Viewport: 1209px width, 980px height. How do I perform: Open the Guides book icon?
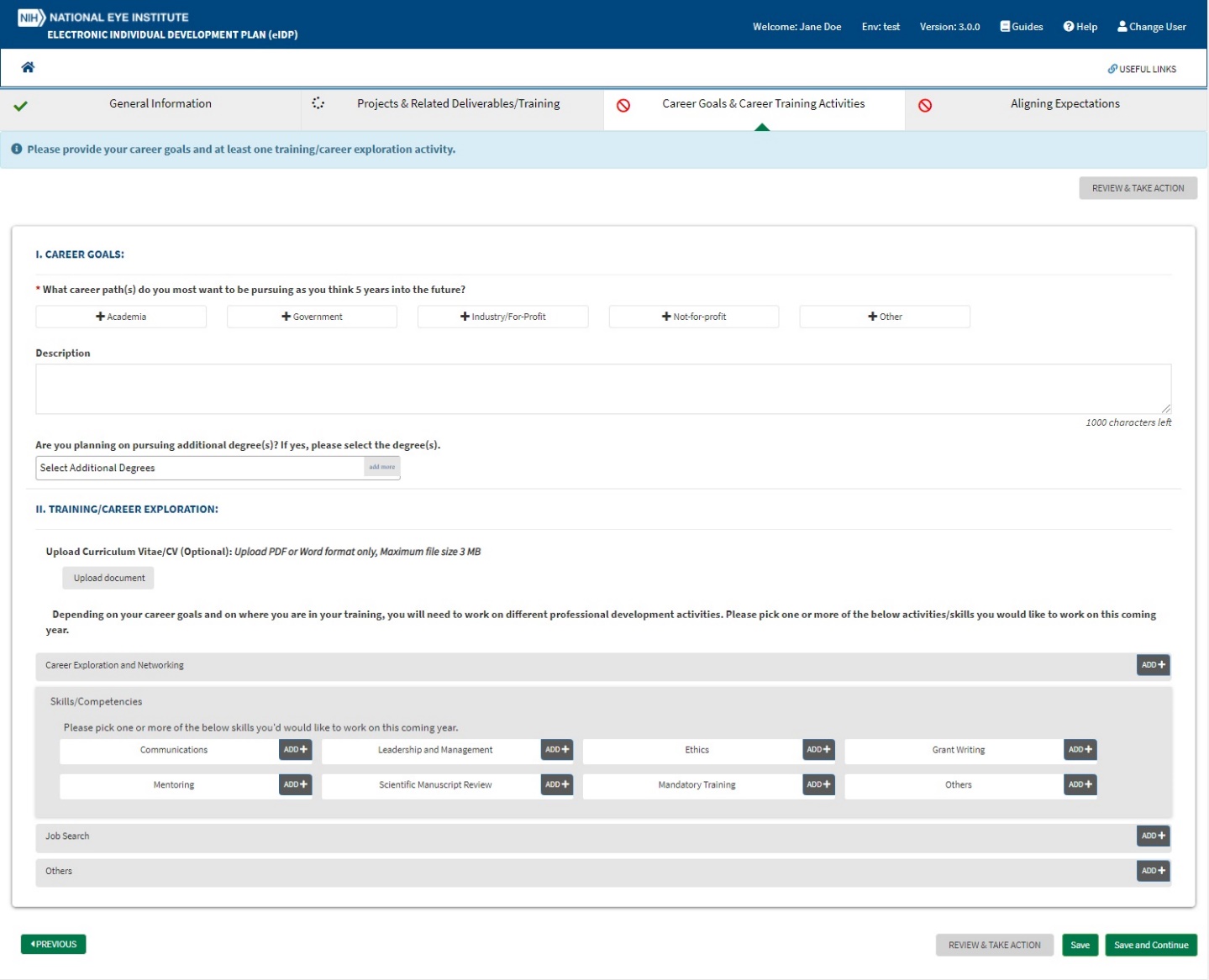(x=1005, y=27)
